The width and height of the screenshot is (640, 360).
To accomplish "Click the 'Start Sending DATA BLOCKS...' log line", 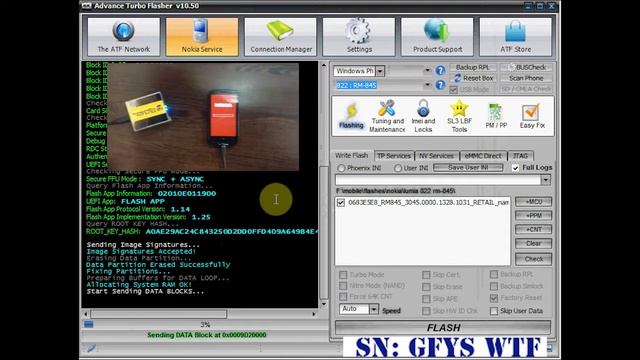I will tap(145, 291).
